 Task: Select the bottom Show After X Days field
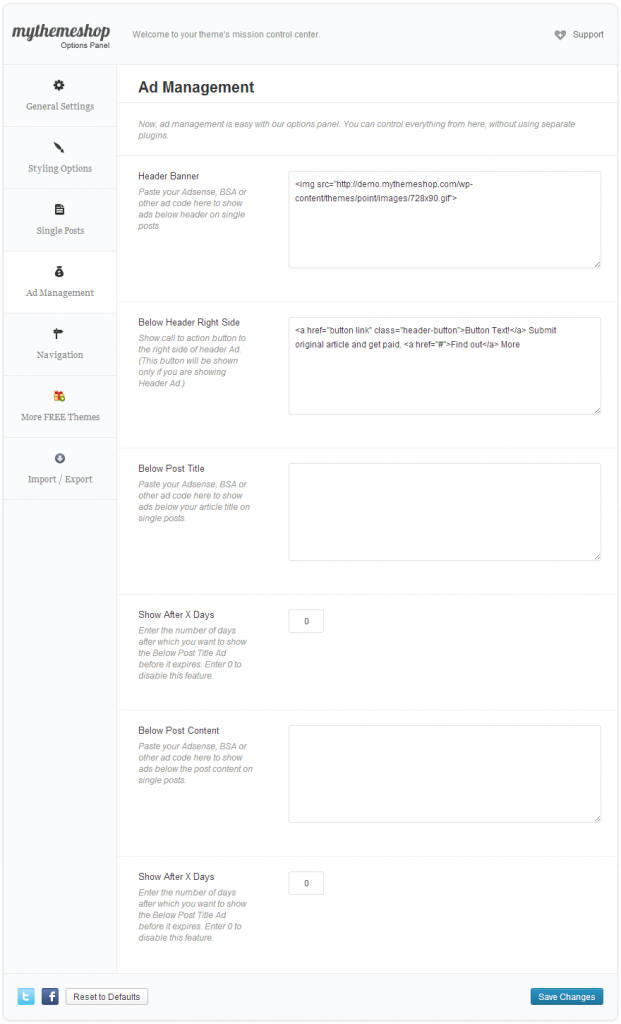[305, 882]
